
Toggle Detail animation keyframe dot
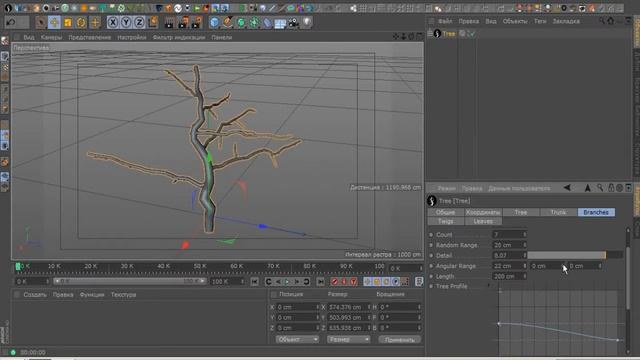(431, 256)
